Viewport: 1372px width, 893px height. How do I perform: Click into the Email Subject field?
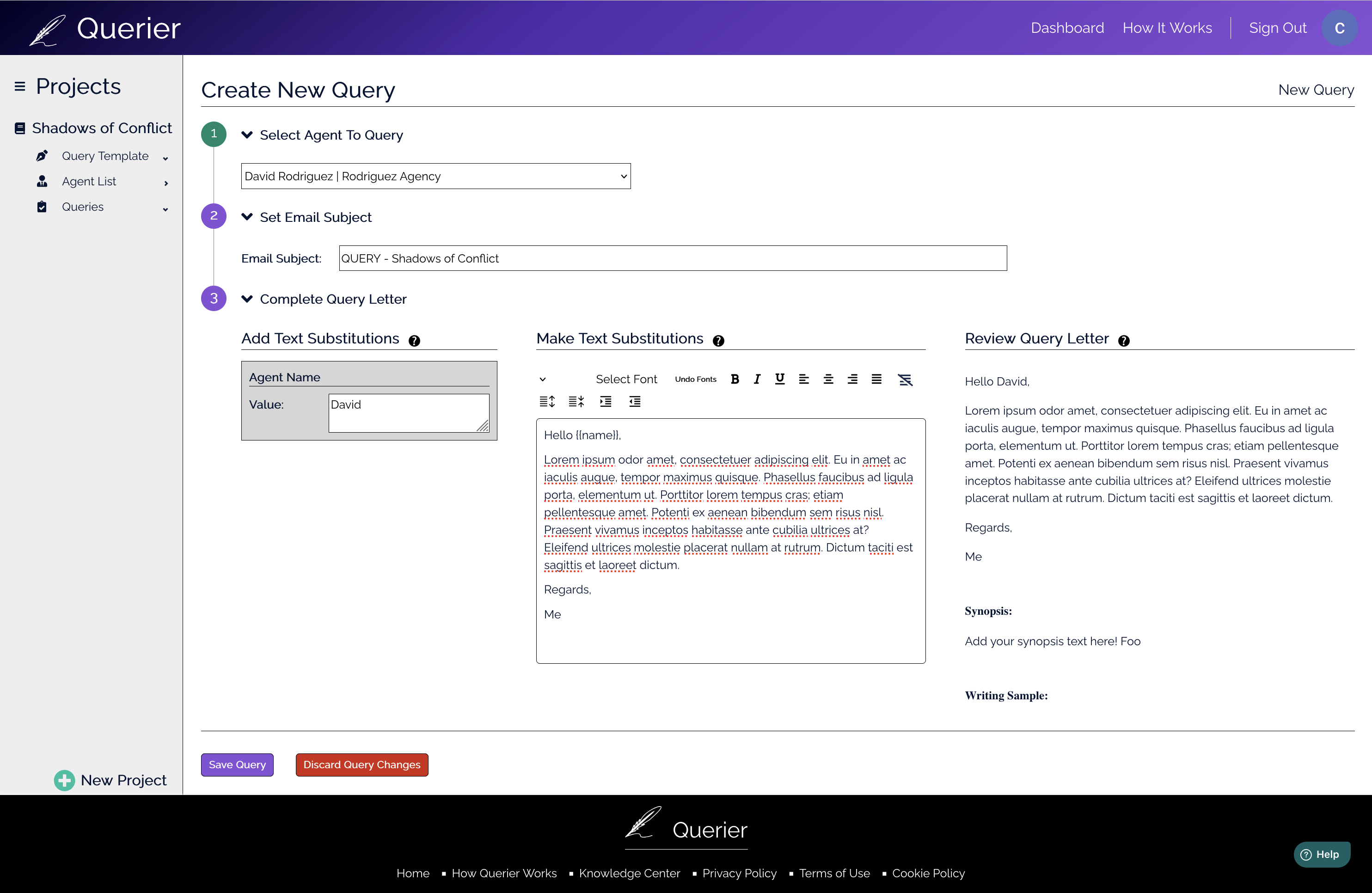click(672, 258)
